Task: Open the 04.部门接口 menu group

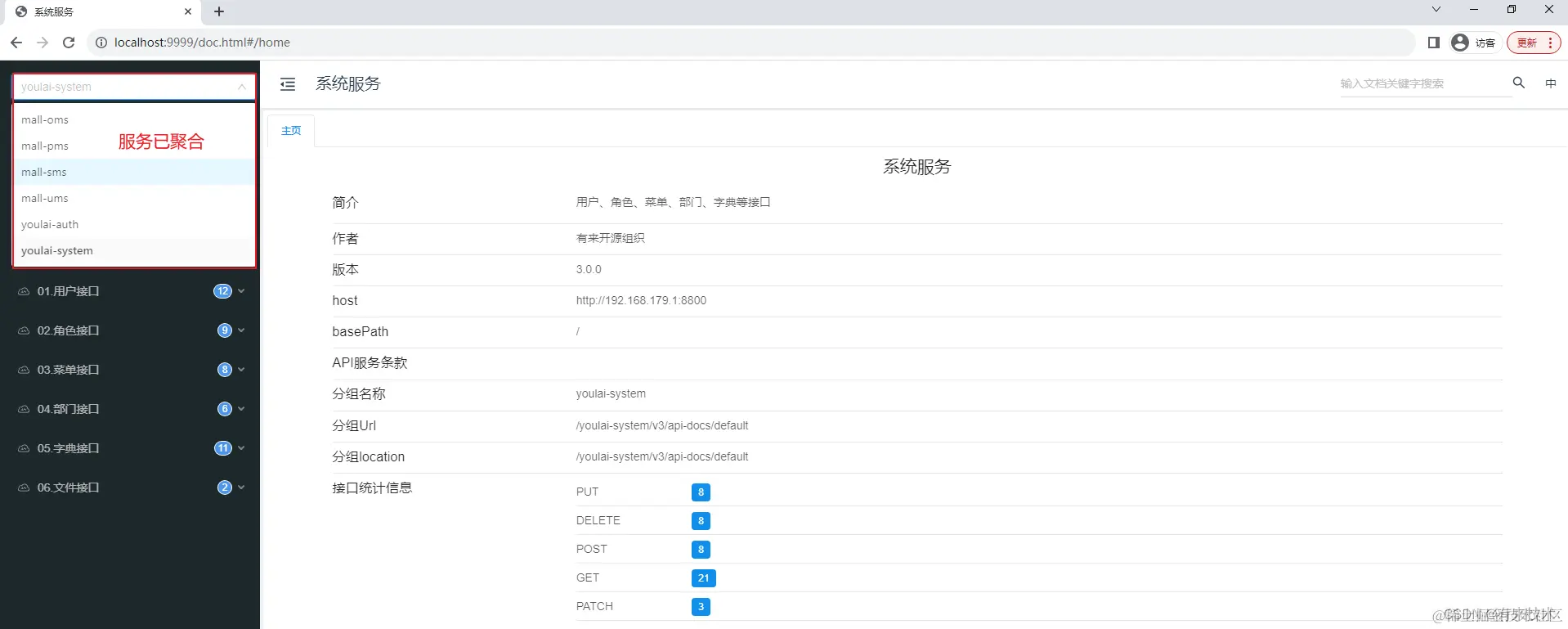Action: (130, 409)
